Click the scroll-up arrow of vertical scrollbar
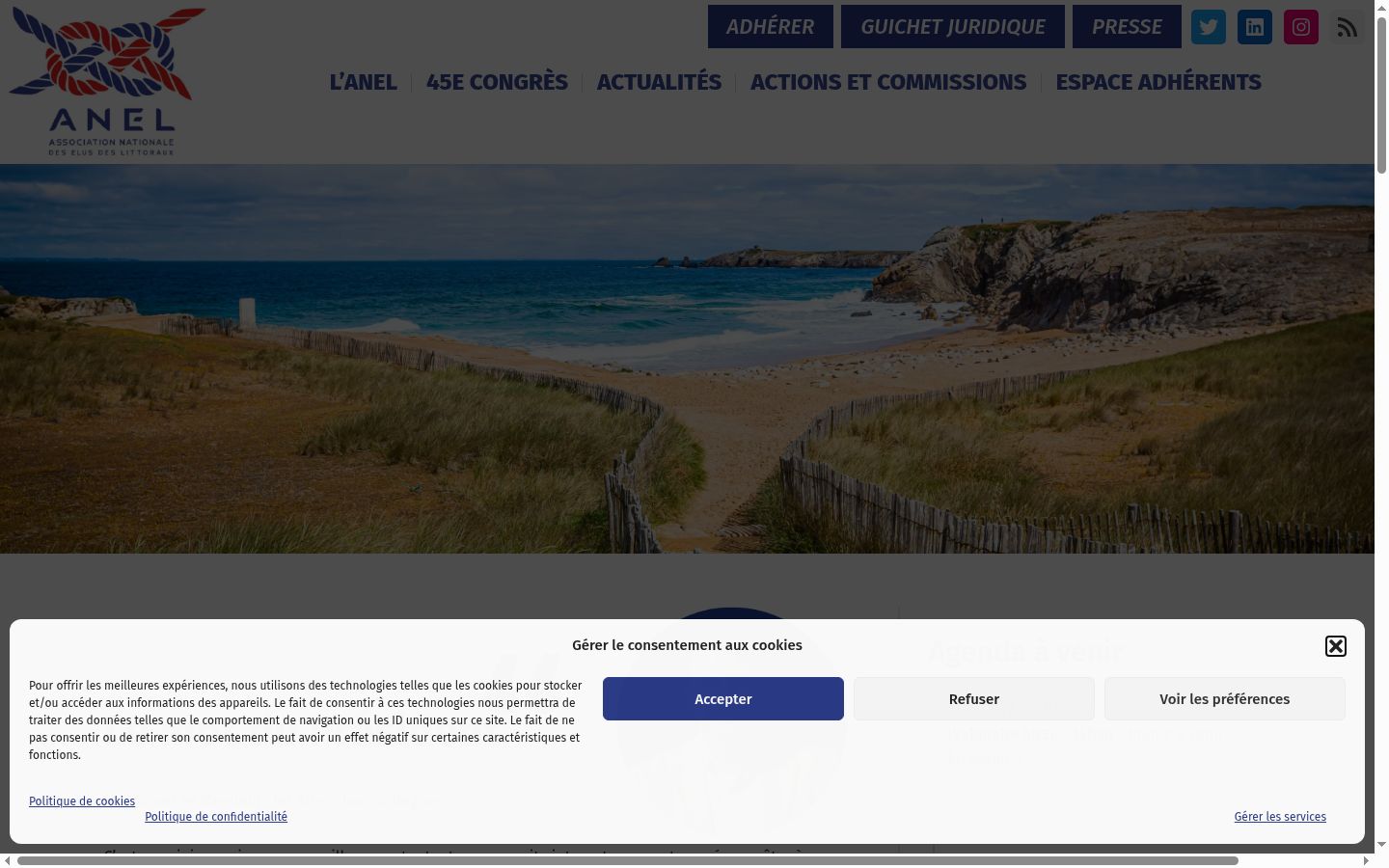Screen dimensions: 1389x868 (1381, 7)
